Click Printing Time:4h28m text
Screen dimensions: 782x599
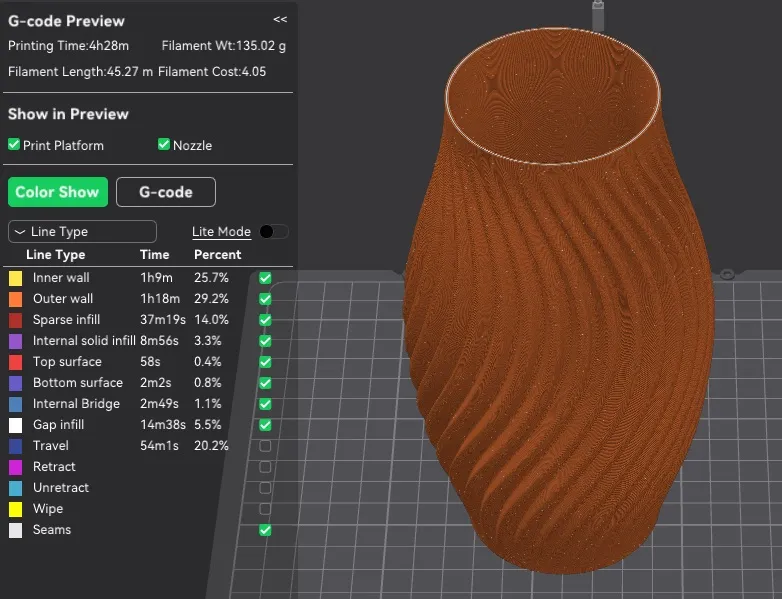pos(68,46)
